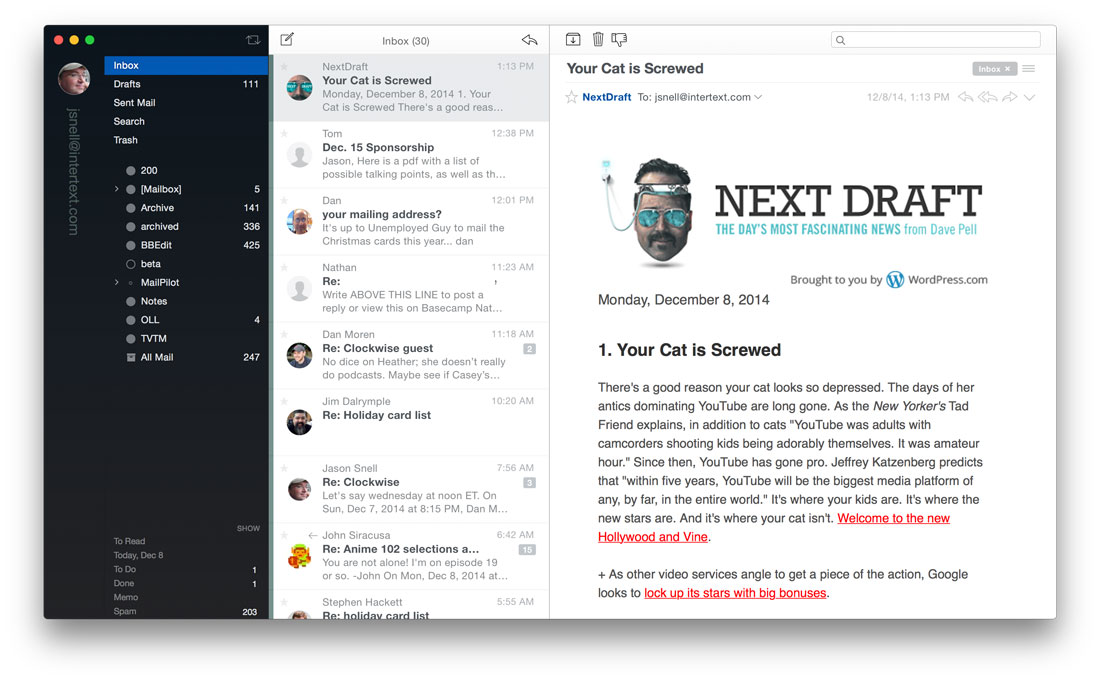
Task: Mark message as spam with thumbs-down icon
Action: [619, 40]
